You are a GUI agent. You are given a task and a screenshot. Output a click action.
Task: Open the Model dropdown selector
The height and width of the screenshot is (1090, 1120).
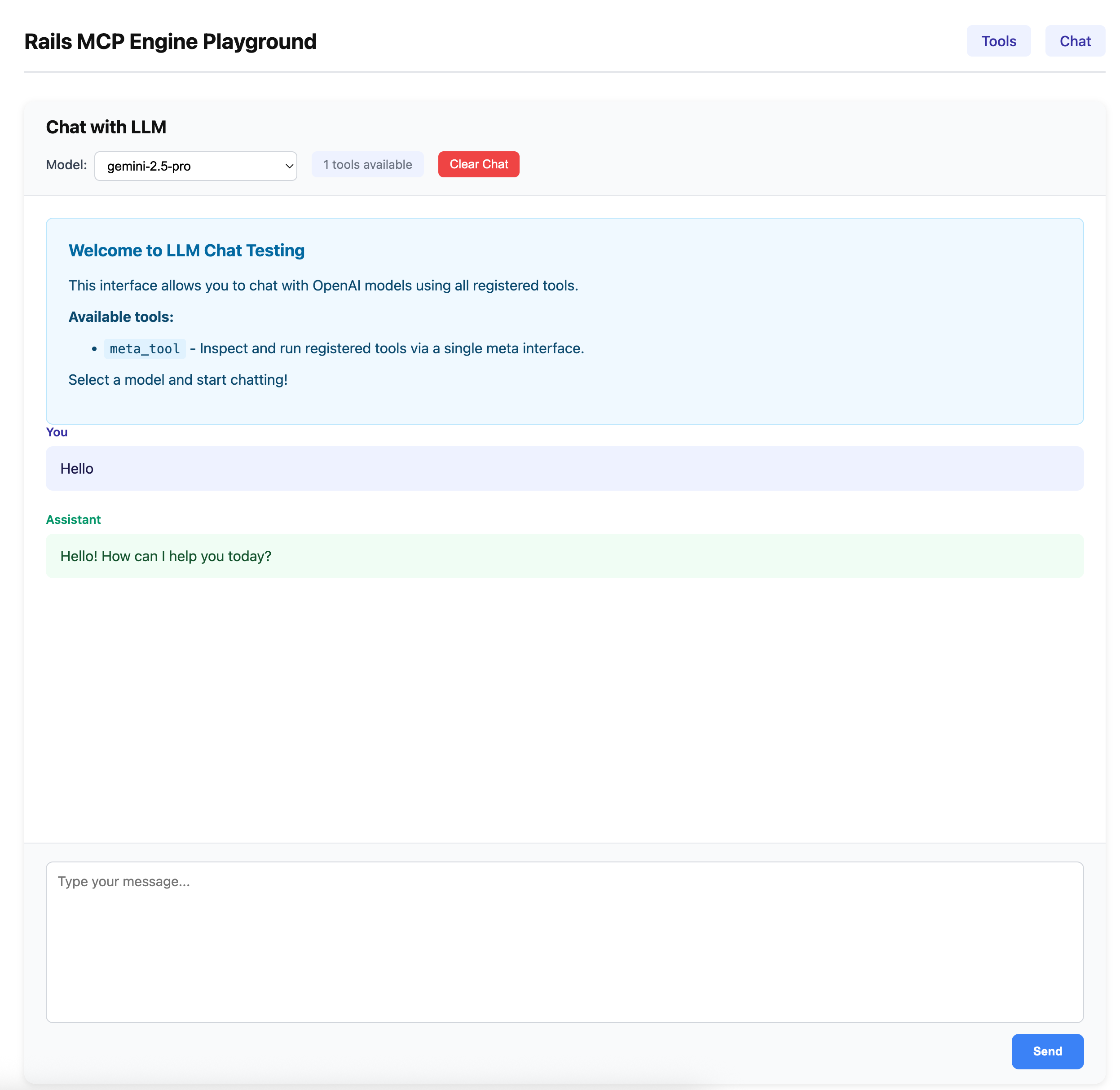195,166
